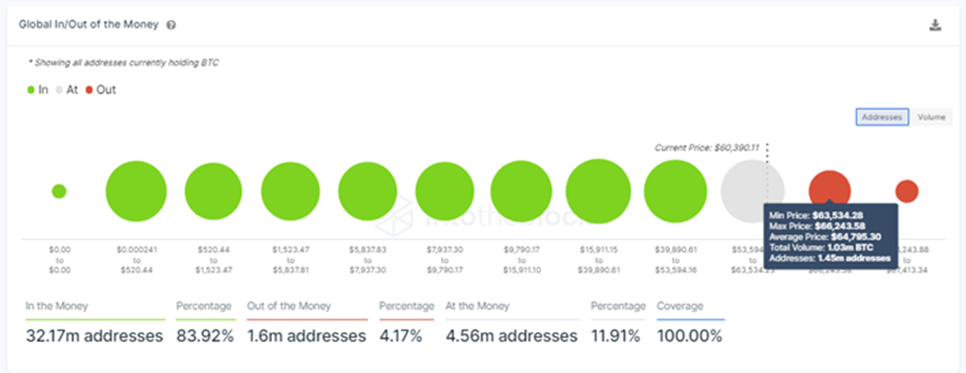Click the 1.6m addresses value

[306, 336]
